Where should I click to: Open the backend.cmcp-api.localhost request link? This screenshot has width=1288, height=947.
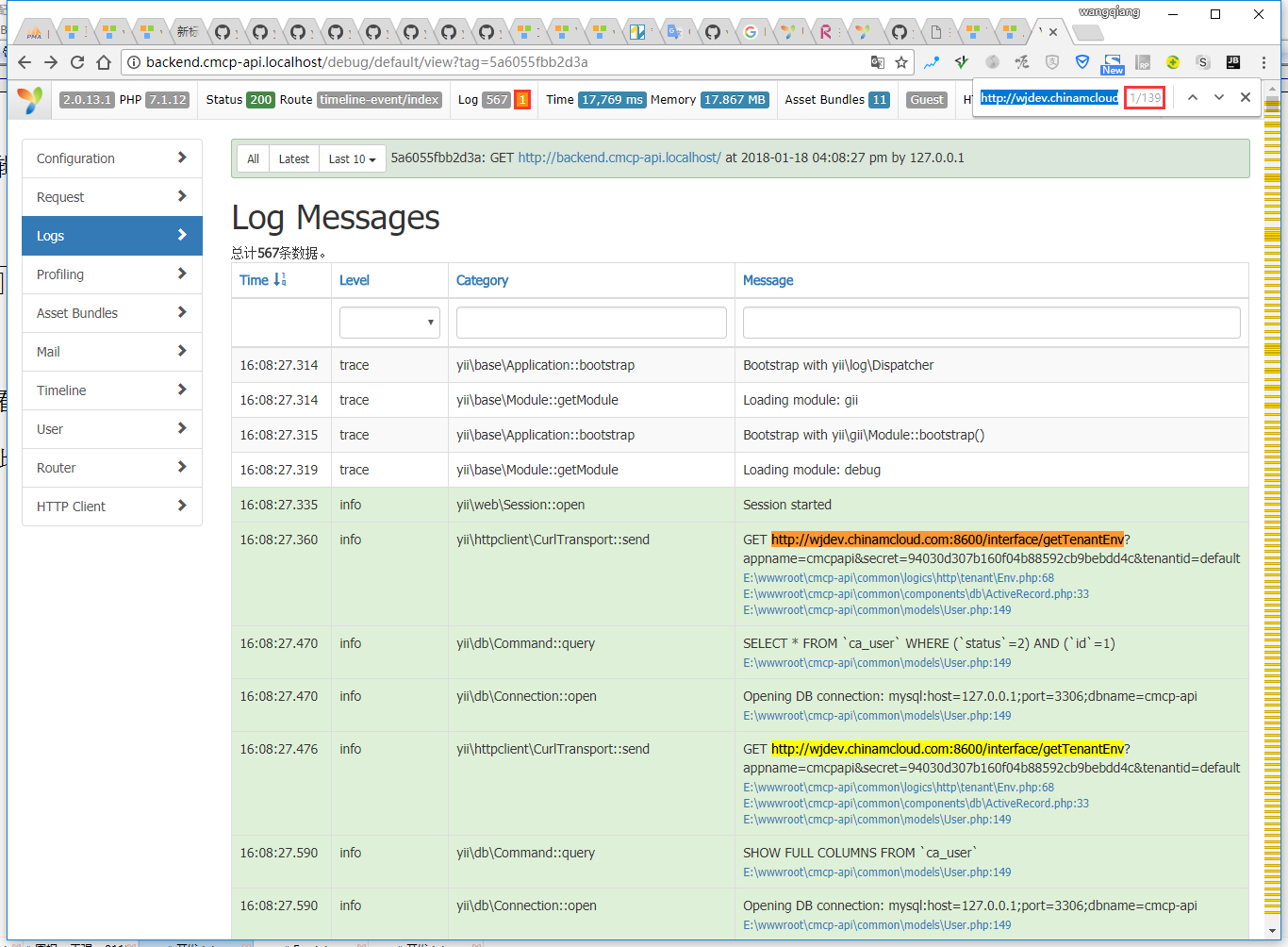pyautogui.click(x=619, y=158)
